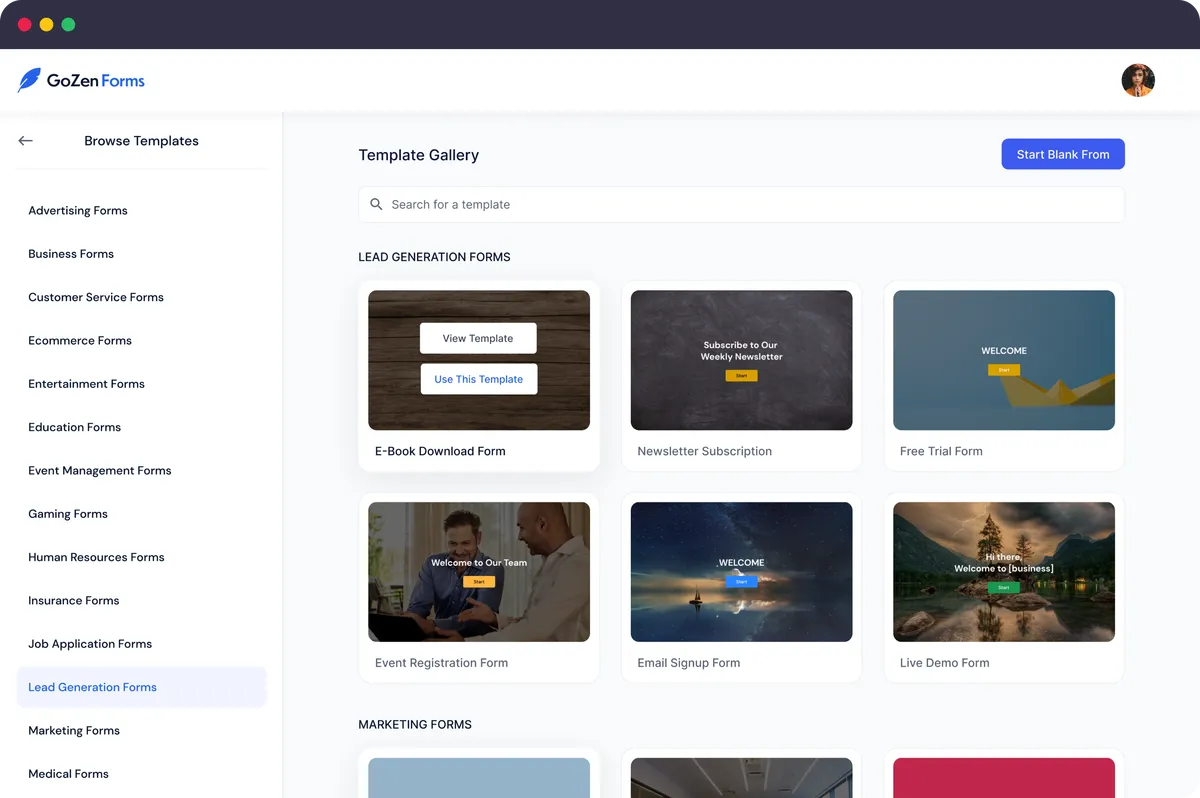
Task: Select the highlighted Lead Generation Forms item
Action: tap(141, 687)
